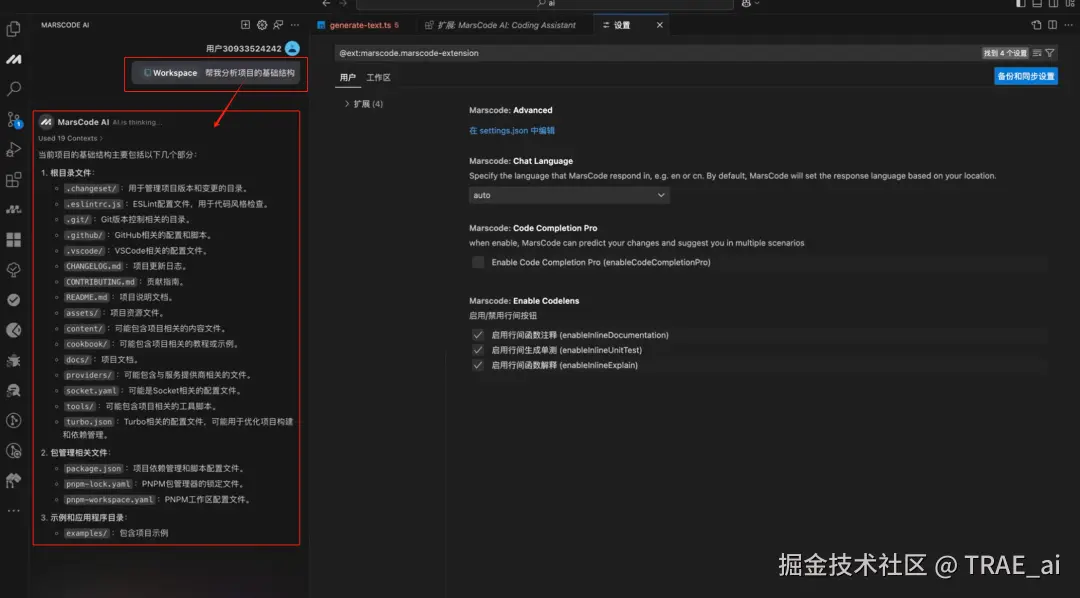This screenshot has width=1080, height=598.
Task: Select the 工作区 settings scope tab
Action: [379, 77]
